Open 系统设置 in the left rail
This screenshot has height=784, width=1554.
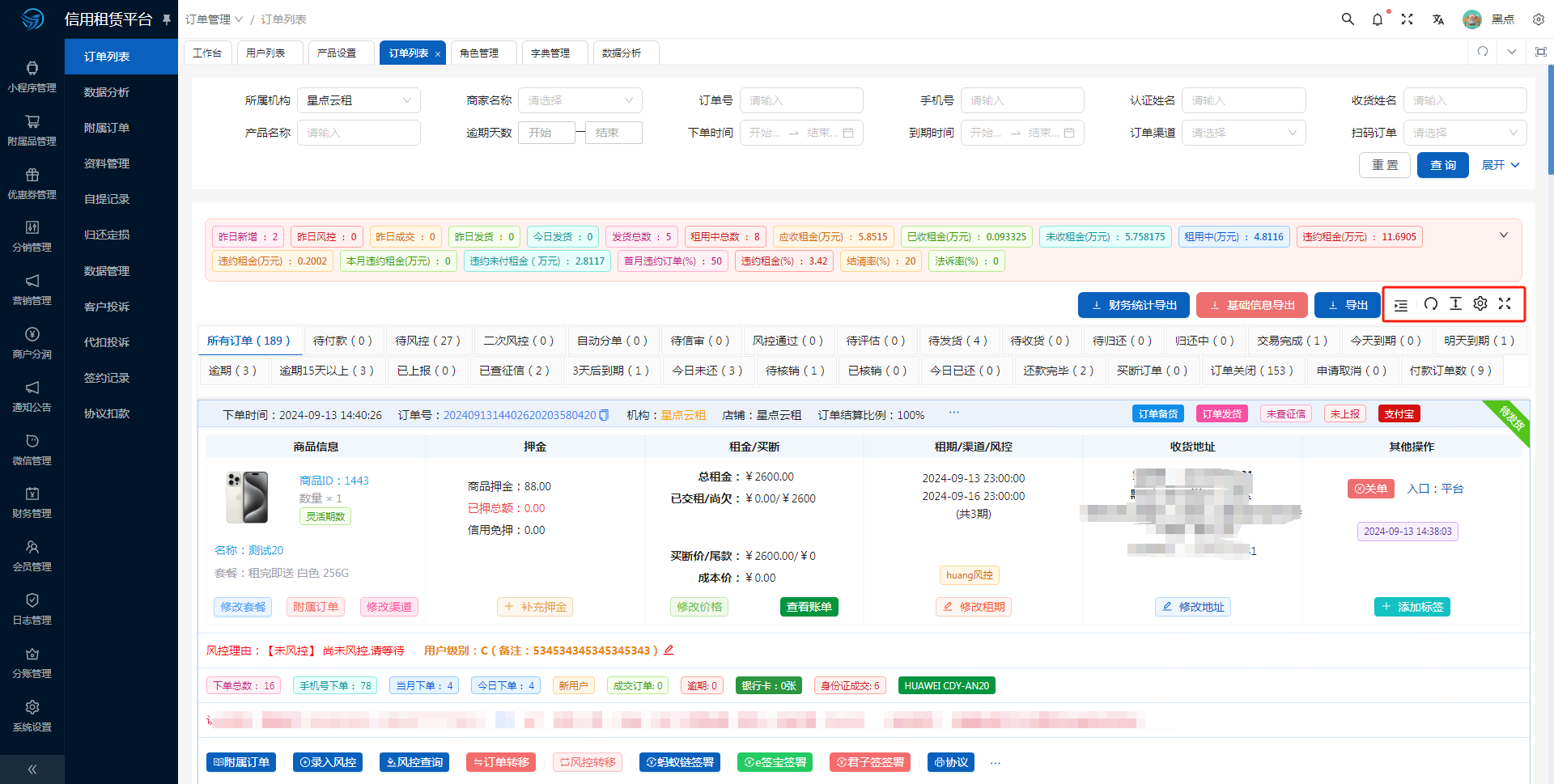(32, 717)
